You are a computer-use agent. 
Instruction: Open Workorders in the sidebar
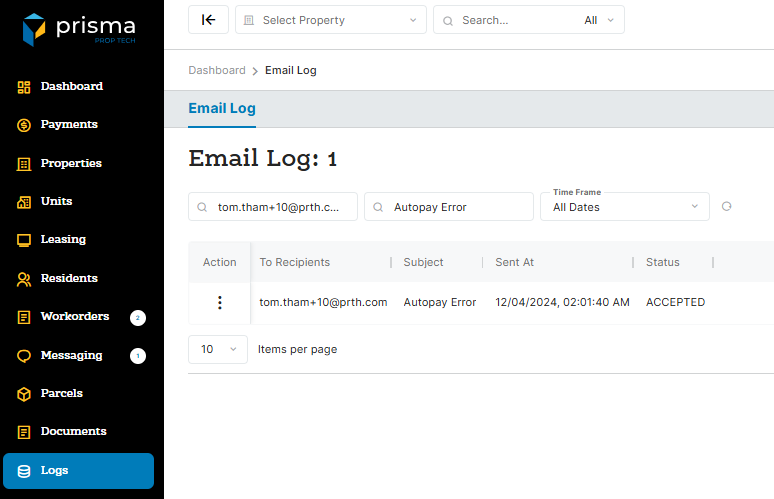point(74,317)
